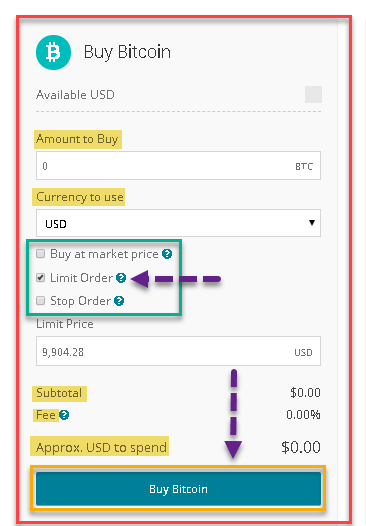366x526 pixels.
Task: Enable Buy at market price checkbox
Action: [x=41, y=253]
